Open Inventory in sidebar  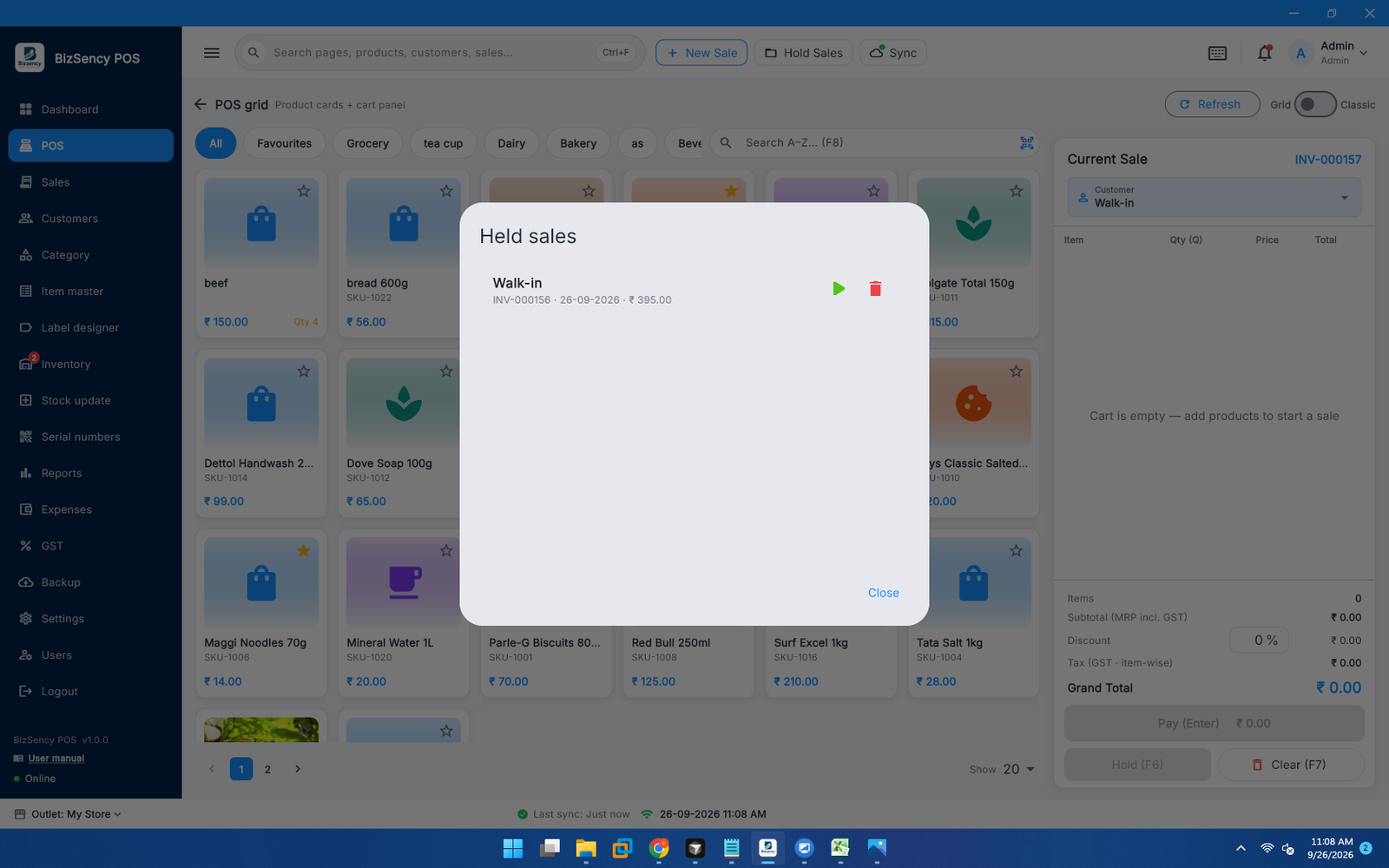[90, 364]
